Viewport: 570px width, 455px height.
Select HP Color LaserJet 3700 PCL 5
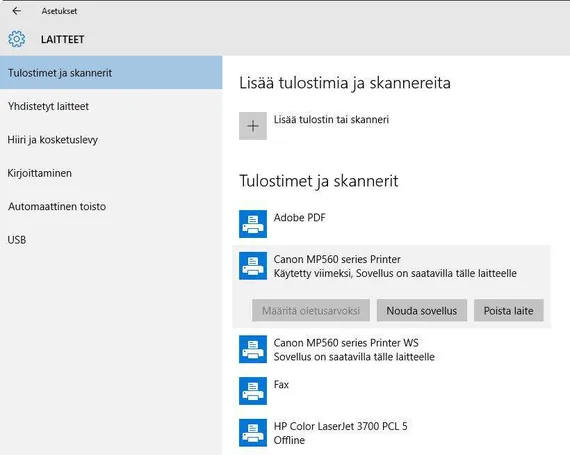(x=341, y=426)
